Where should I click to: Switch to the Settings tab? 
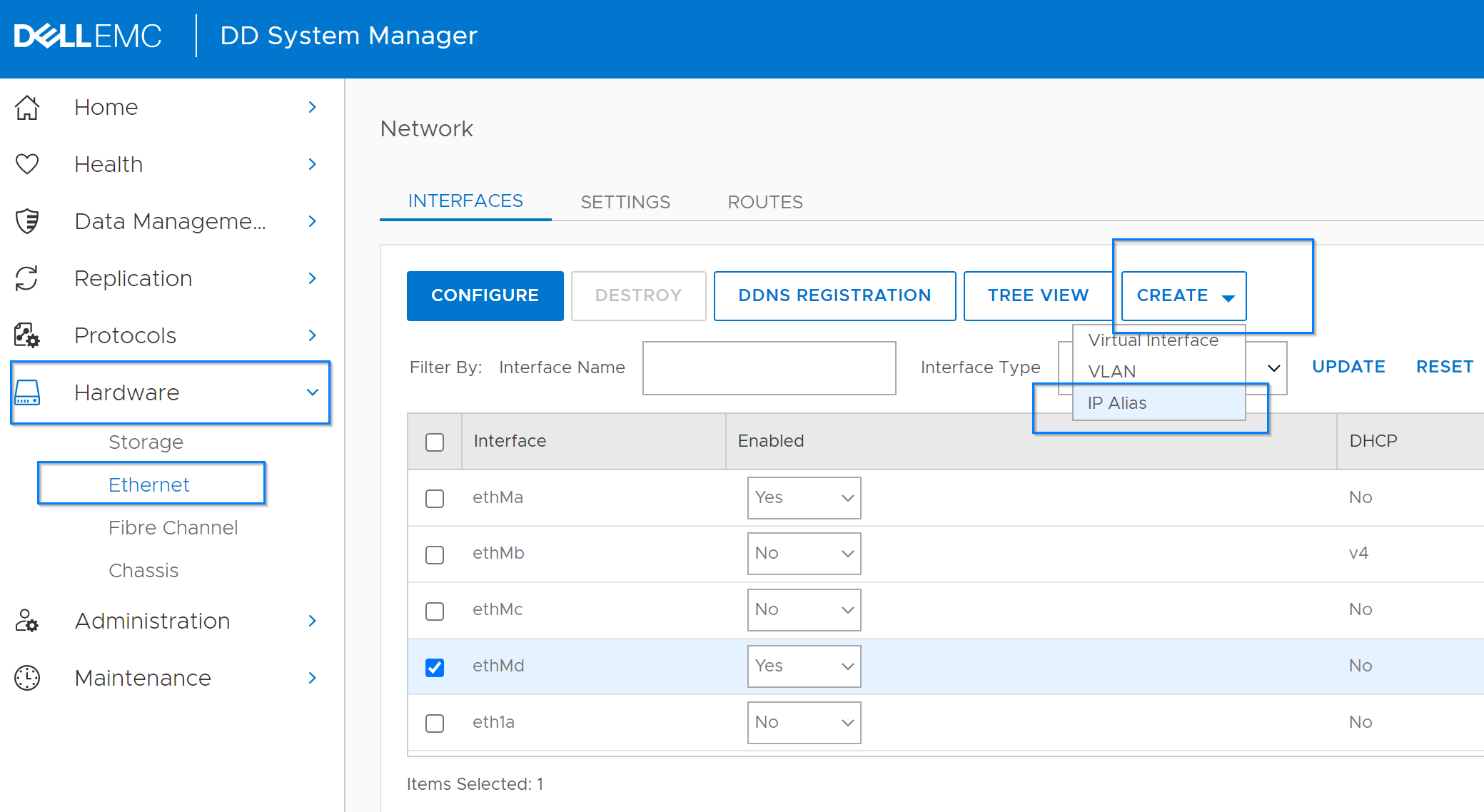click(625, 202)
